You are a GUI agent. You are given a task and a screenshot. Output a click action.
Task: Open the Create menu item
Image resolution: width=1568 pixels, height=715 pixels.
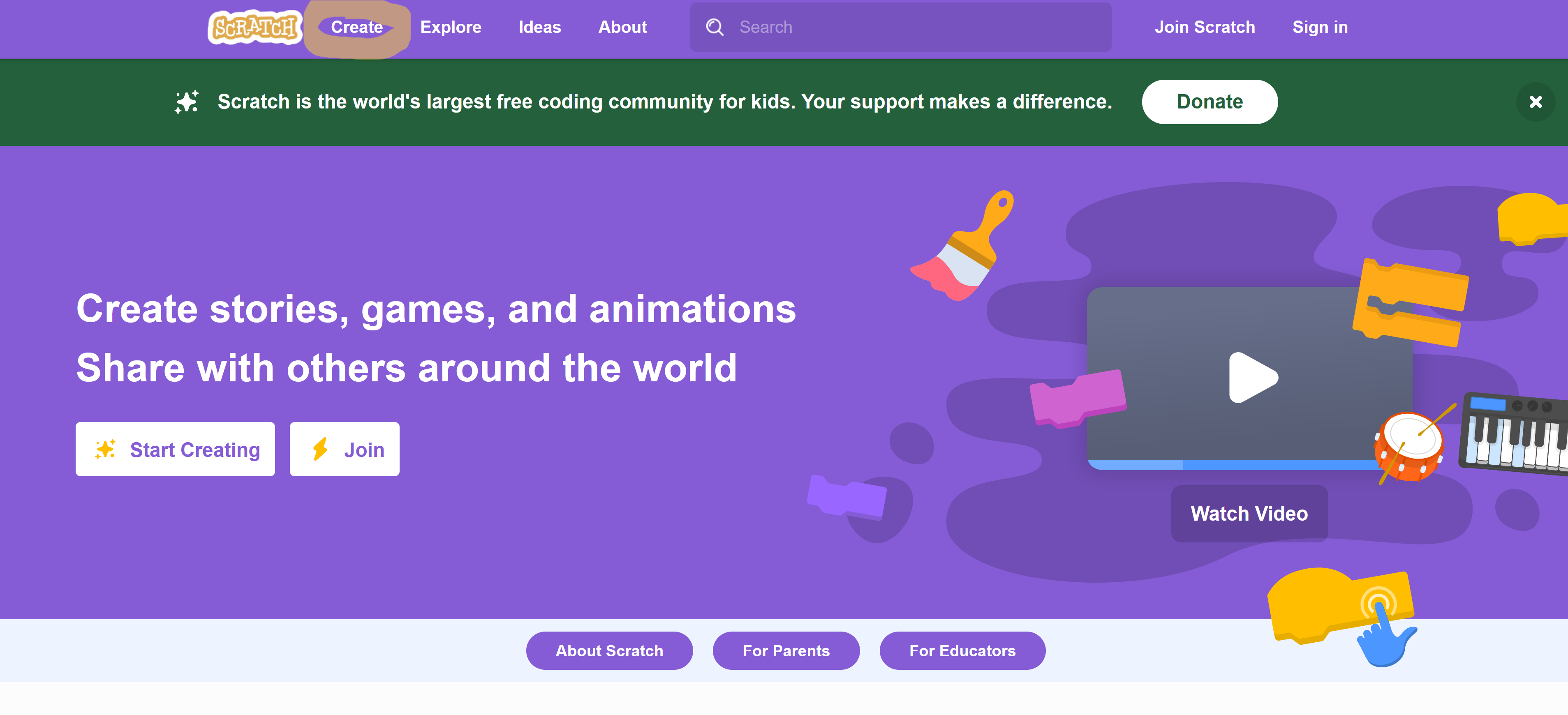tap(357, 28)
